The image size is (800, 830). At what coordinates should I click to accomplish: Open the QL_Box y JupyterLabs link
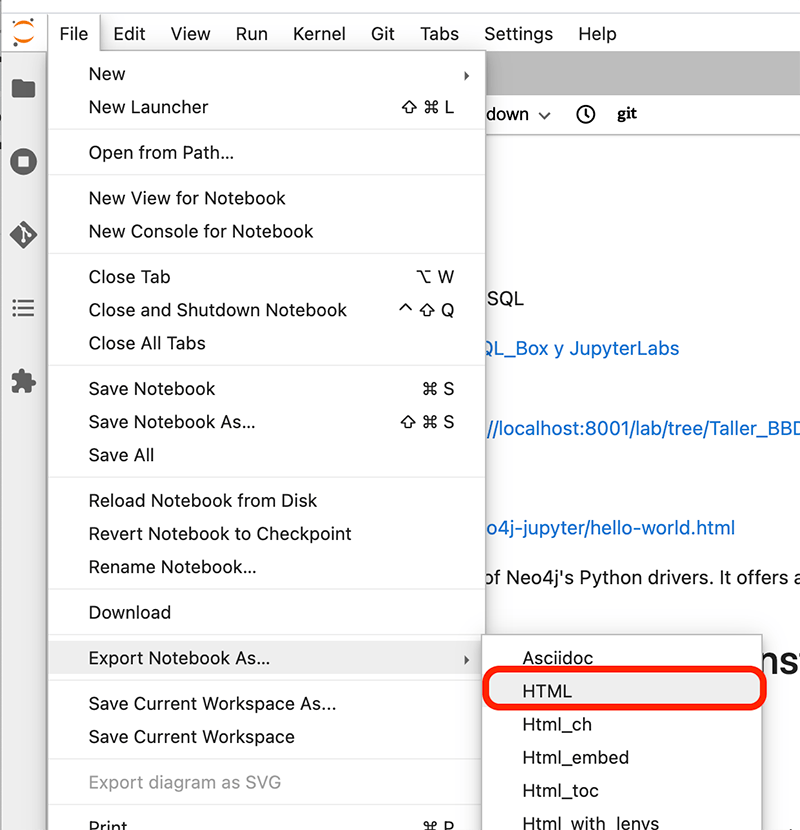tap(582, 349)
